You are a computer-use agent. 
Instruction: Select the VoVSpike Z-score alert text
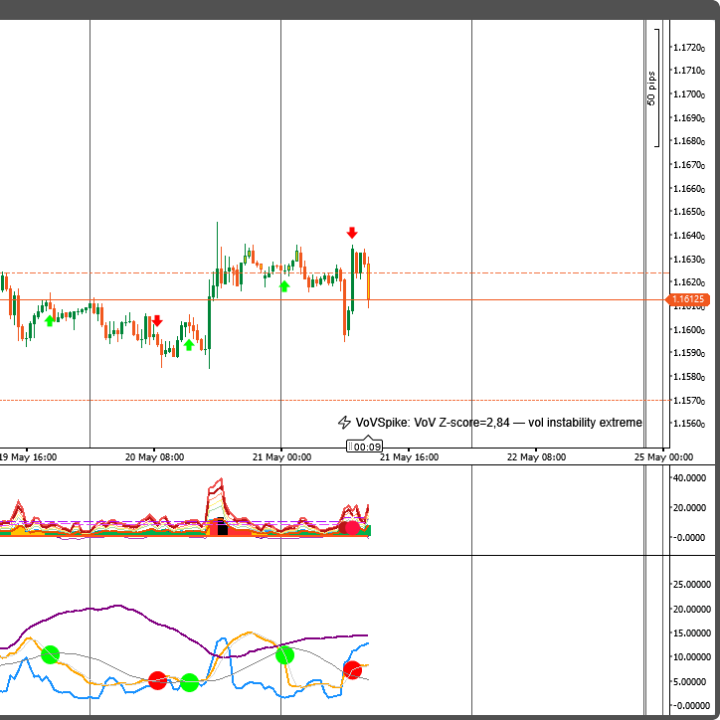(499, 422)
